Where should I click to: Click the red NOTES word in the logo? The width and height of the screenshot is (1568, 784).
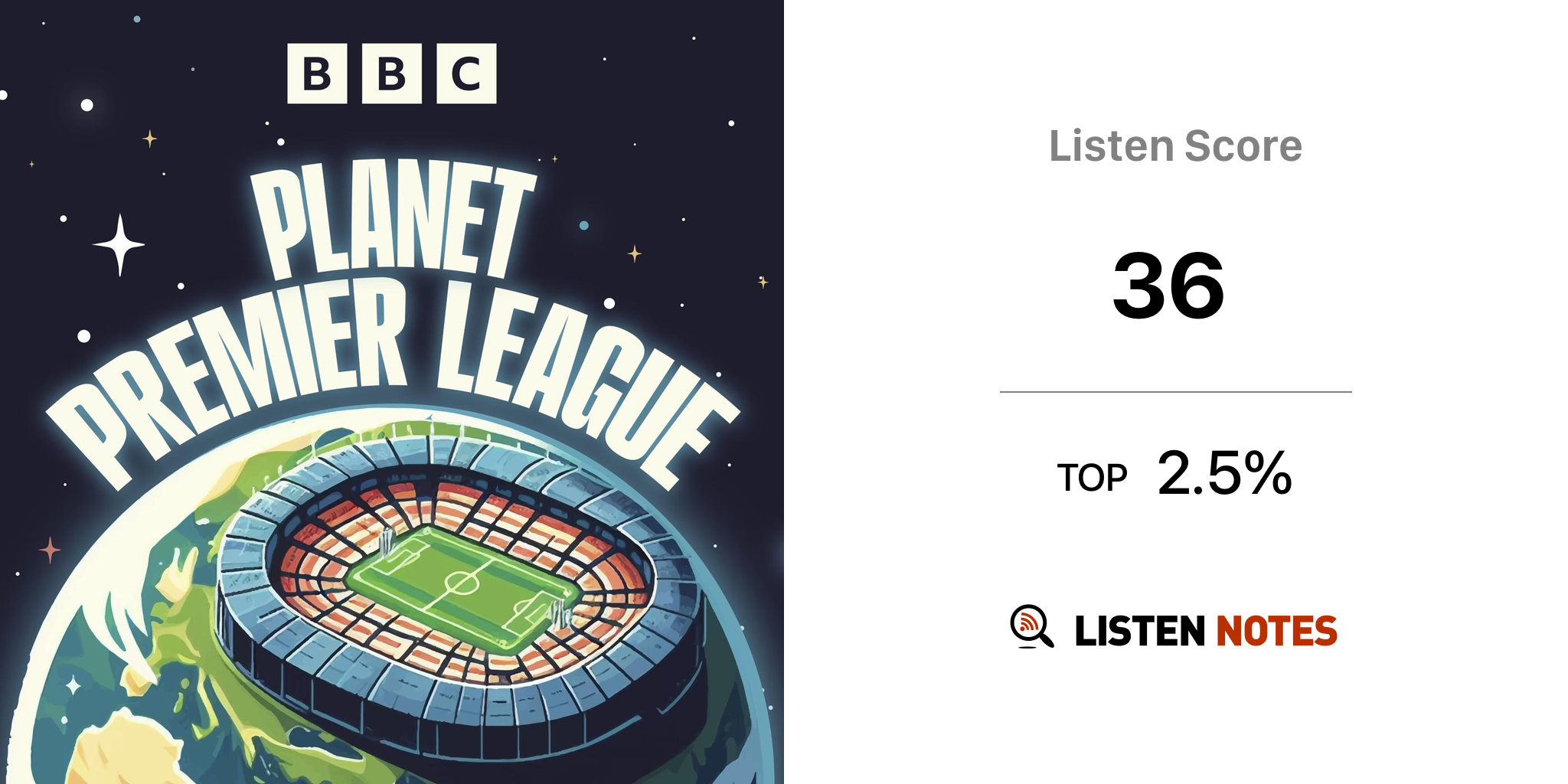coord(1276,632)
